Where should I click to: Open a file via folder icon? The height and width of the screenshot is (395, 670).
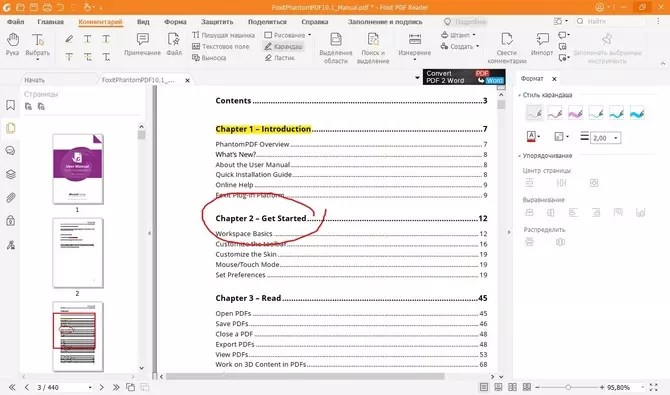point(20,7)
